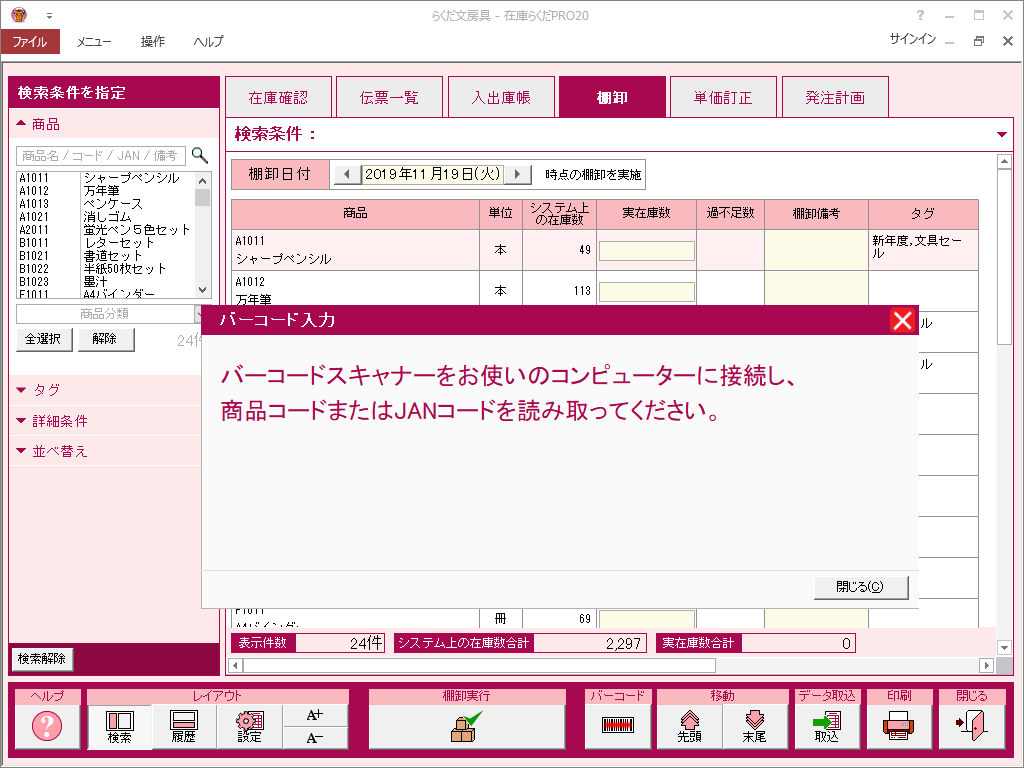Open the 履歴 layout view
Screen dimensions: 1024x768
pos(184,726)
